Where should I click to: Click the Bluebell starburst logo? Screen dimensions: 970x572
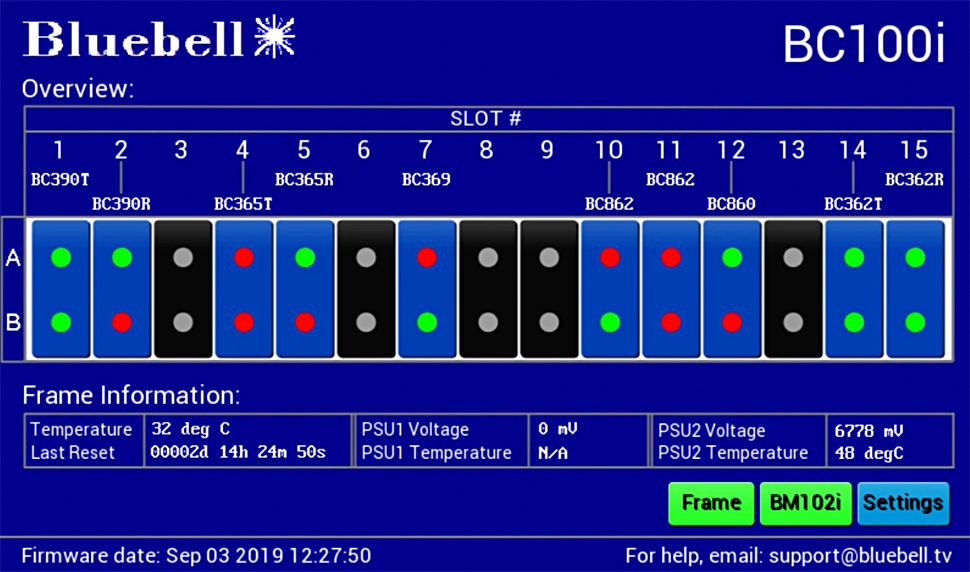coord(275,37)
